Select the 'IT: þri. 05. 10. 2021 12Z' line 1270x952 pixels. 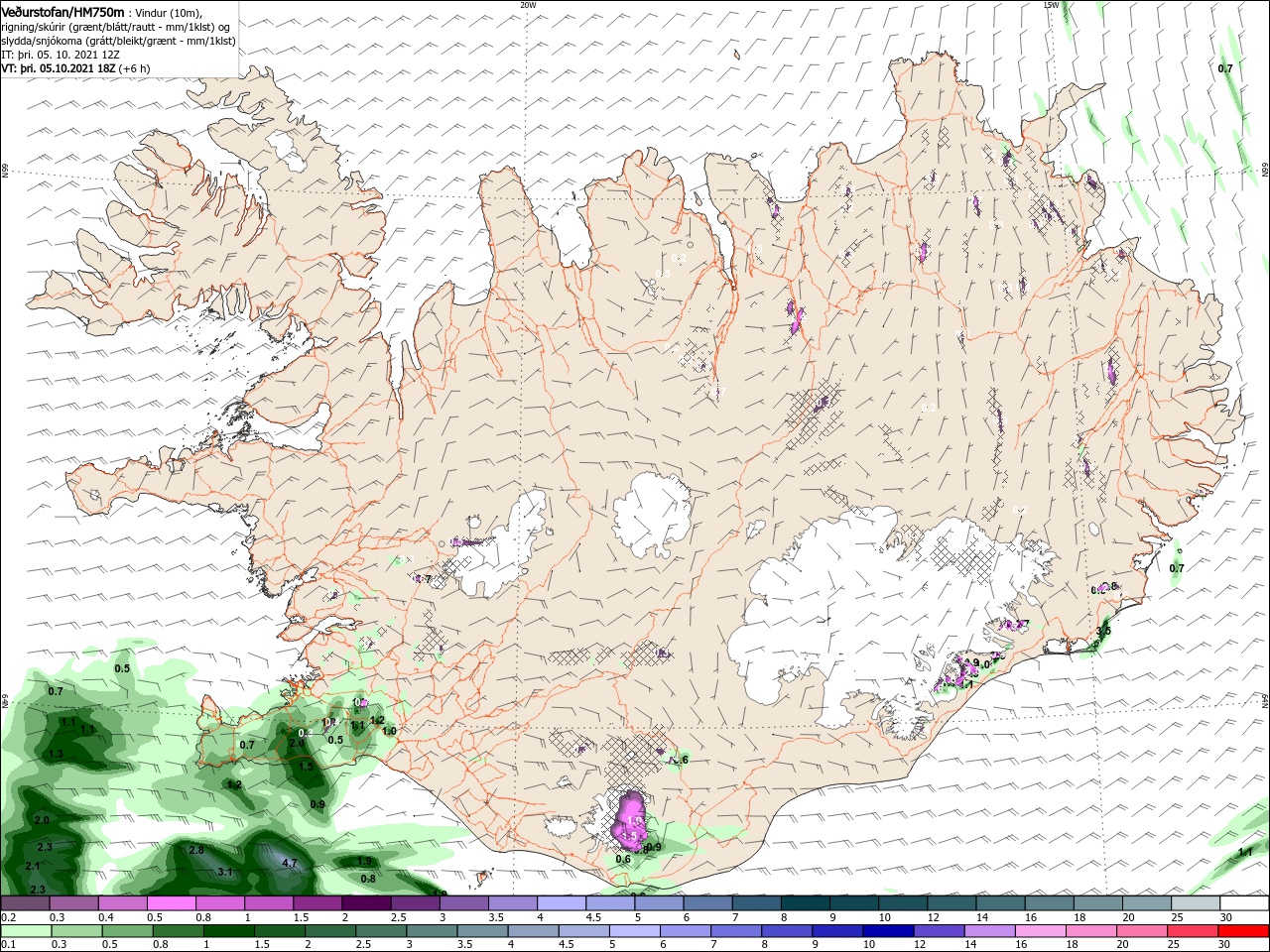point(61,55)
